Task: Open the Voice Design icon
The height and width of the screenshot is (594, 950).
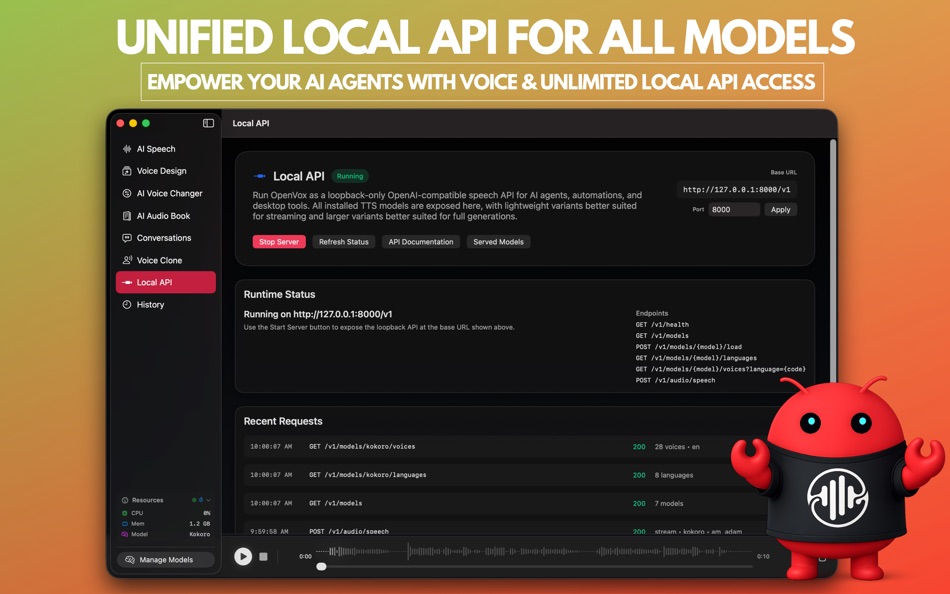Action: coord(127,171)
